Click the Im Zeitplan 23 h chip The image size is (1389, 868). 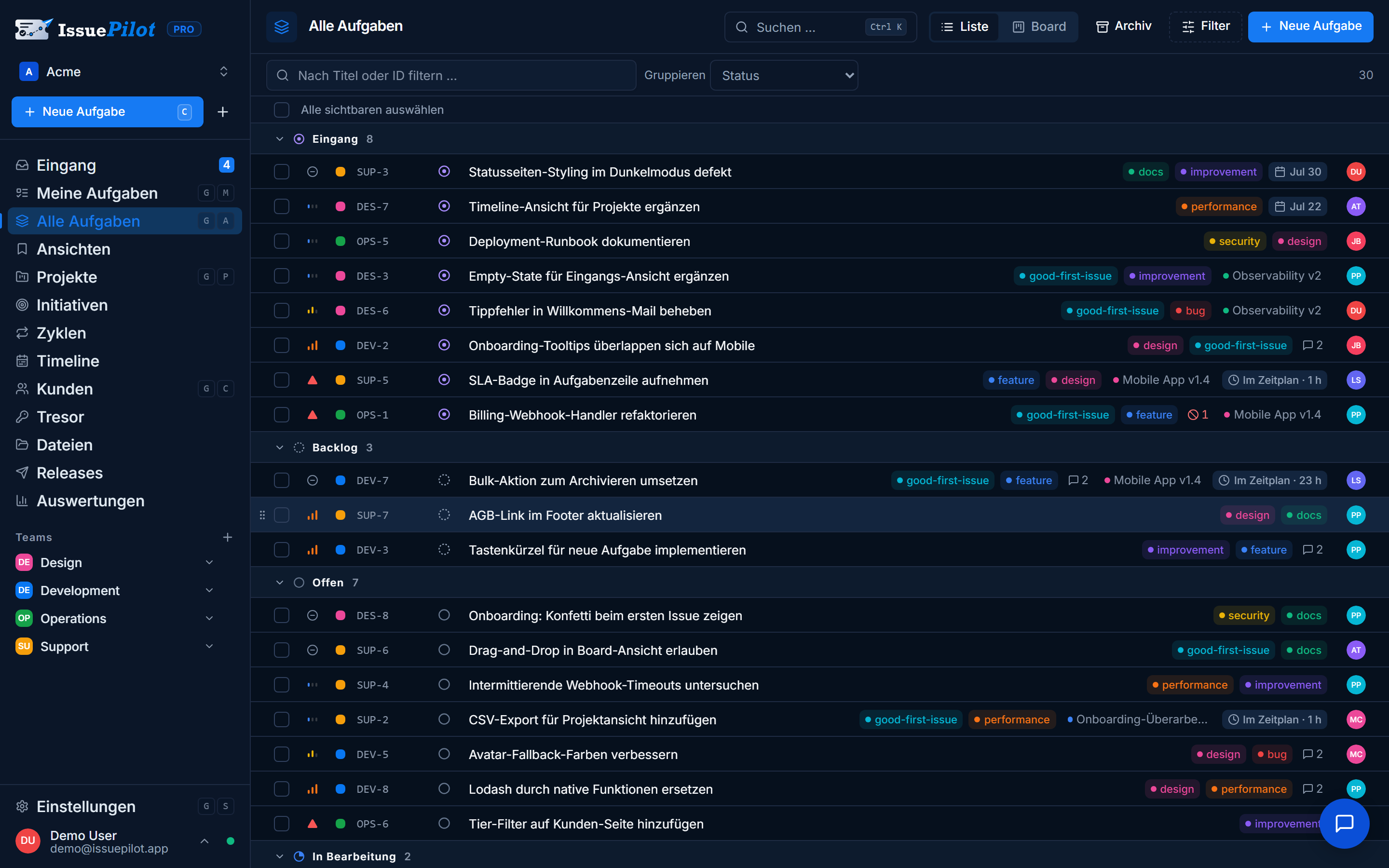tap(1269, 480)
